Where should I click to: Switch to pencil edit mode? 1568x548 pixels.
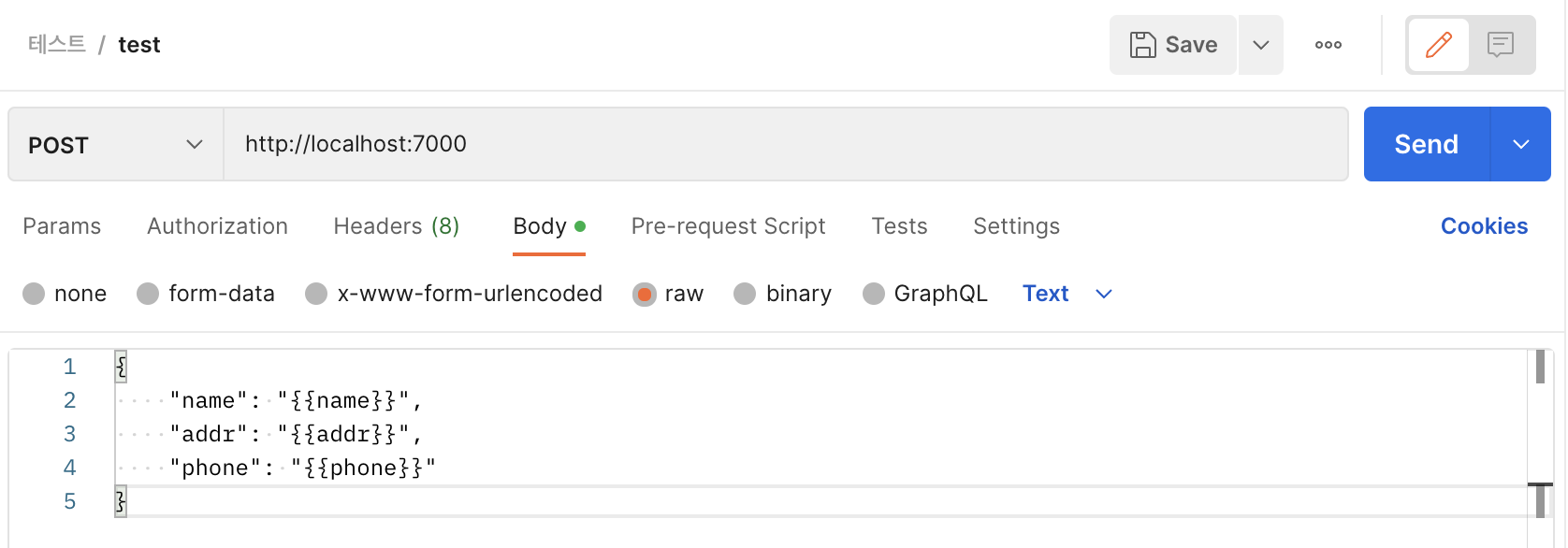pos(1438,45)
